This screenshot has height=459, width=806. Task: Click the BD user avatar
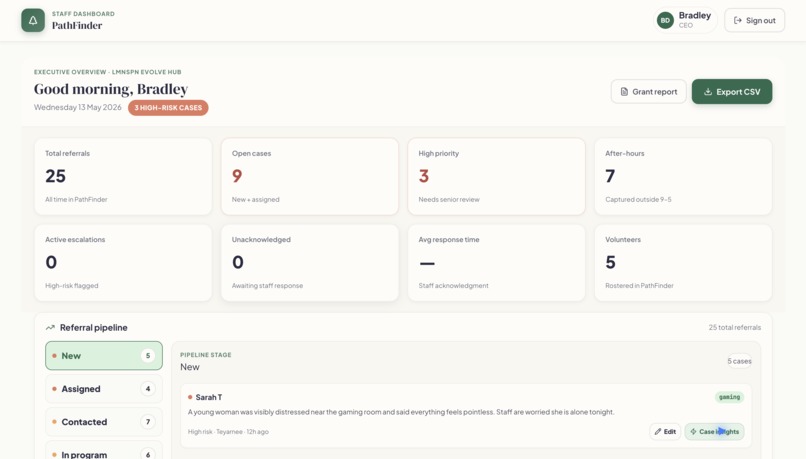click(665, 21)
